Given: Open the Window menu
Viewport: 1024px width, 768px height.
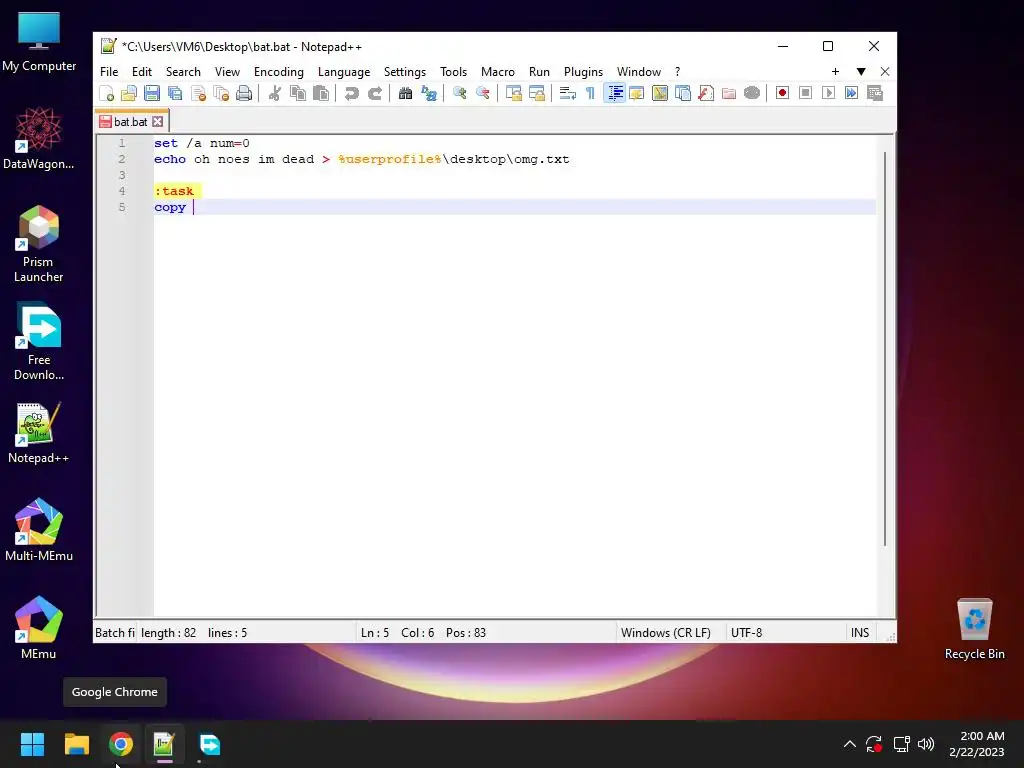Looking at the screenshot, I should [x=639, y=72].
